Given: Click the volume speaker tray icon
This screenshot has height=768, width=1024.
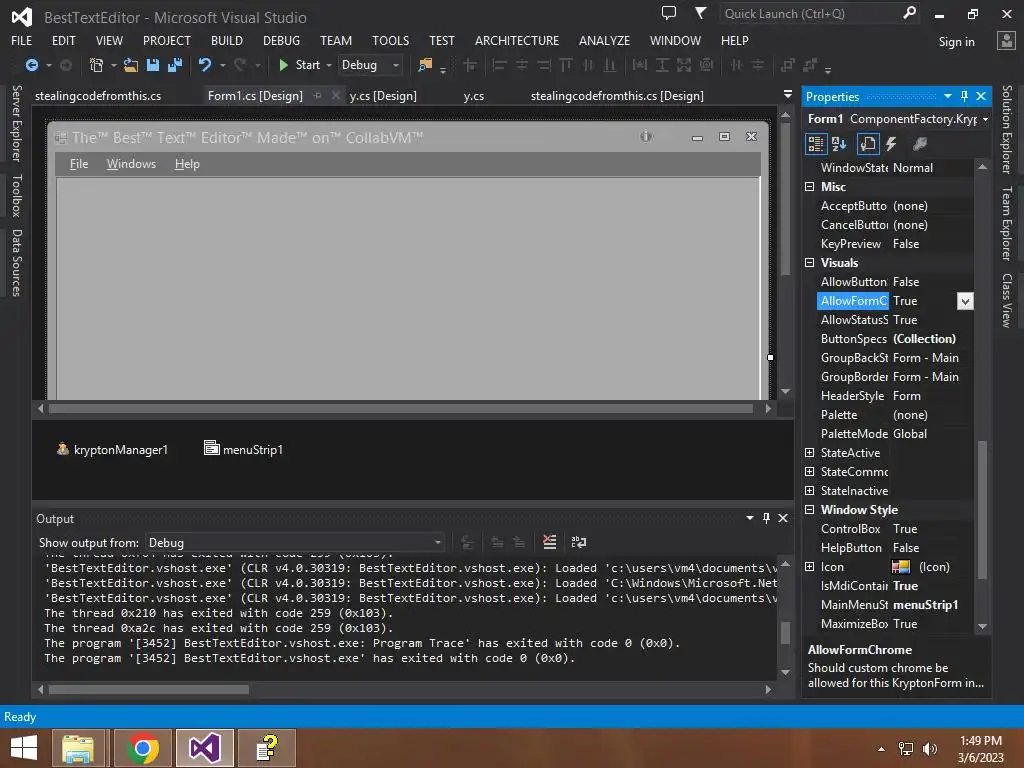Looking at the screenshot, I should click(930, 749).
